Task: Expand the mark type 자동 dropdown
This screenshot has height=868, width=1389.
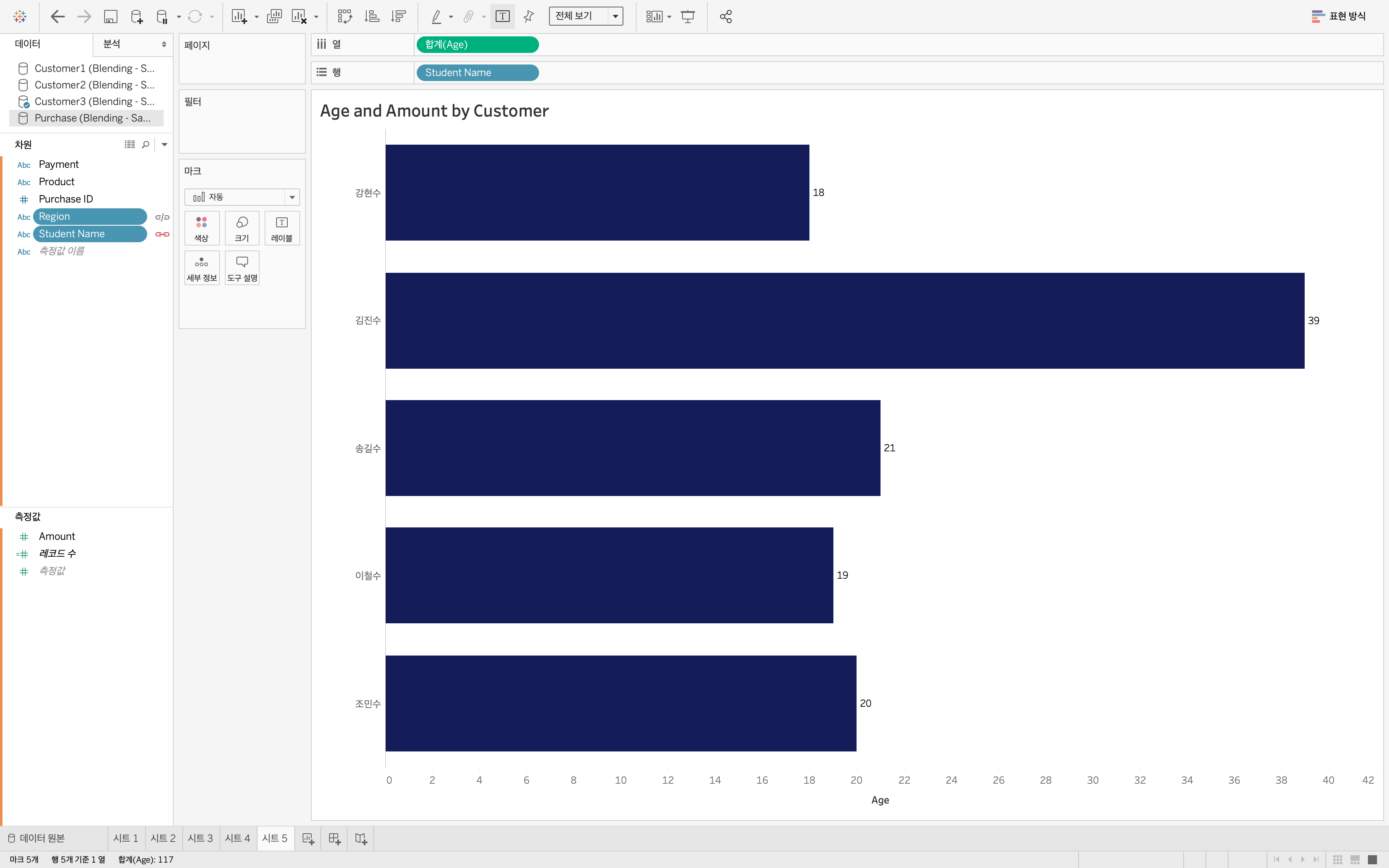Action: 292,198
